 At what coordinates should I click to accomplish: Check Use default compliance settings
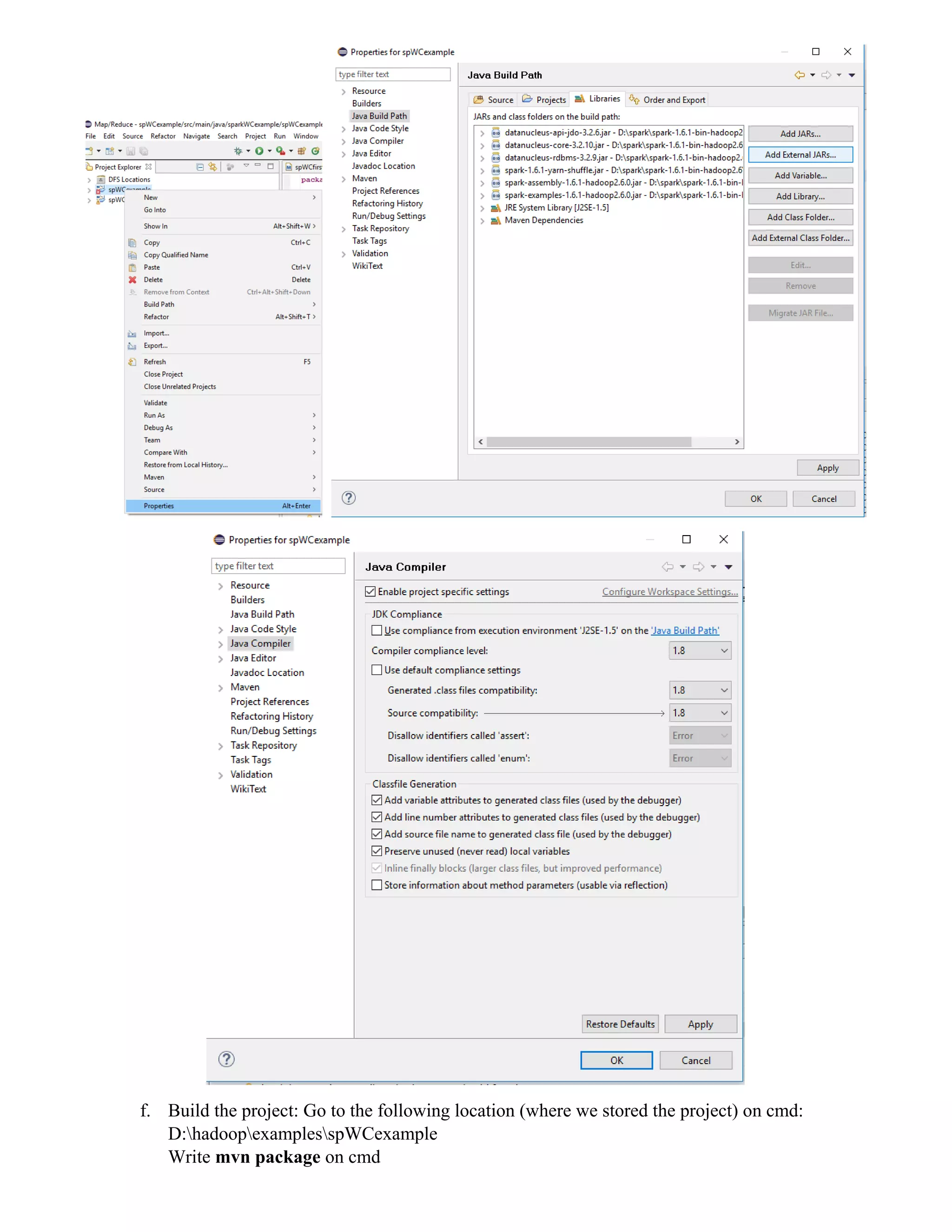point(377,670)
